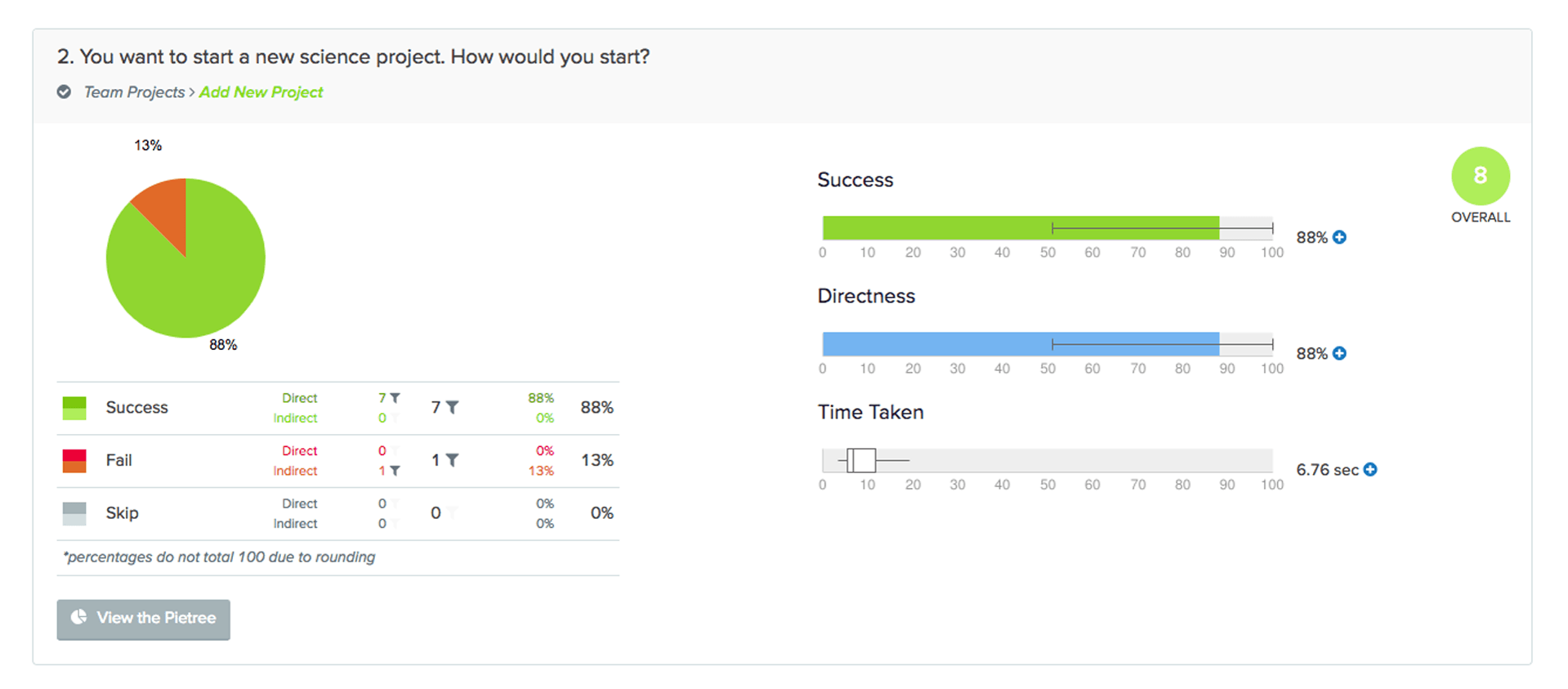The width and height of the screenshot is (1568, 689).
Task: Click the Fail color swatch in legend
Action: pyautogui.click(x=74, y=460)
